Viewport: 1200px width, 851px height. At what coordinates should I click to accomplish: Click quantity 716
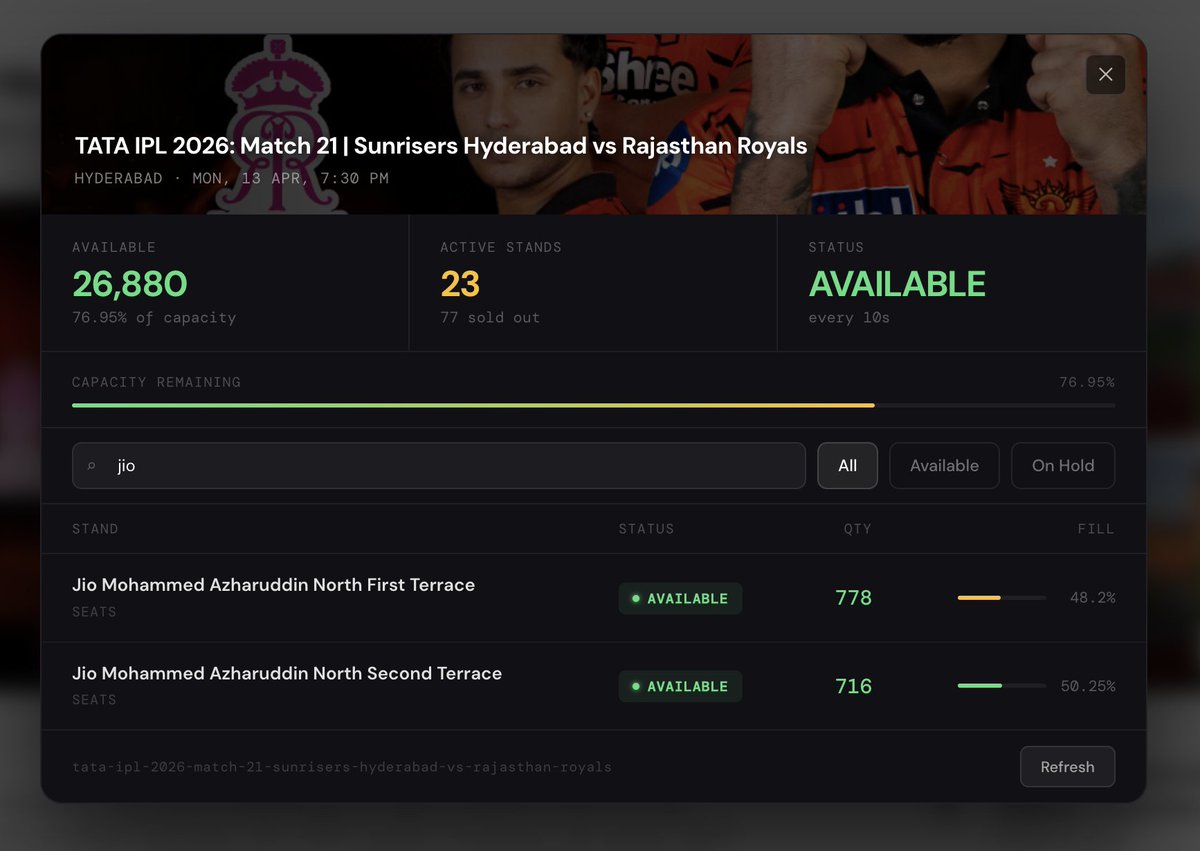click(853, 686)
